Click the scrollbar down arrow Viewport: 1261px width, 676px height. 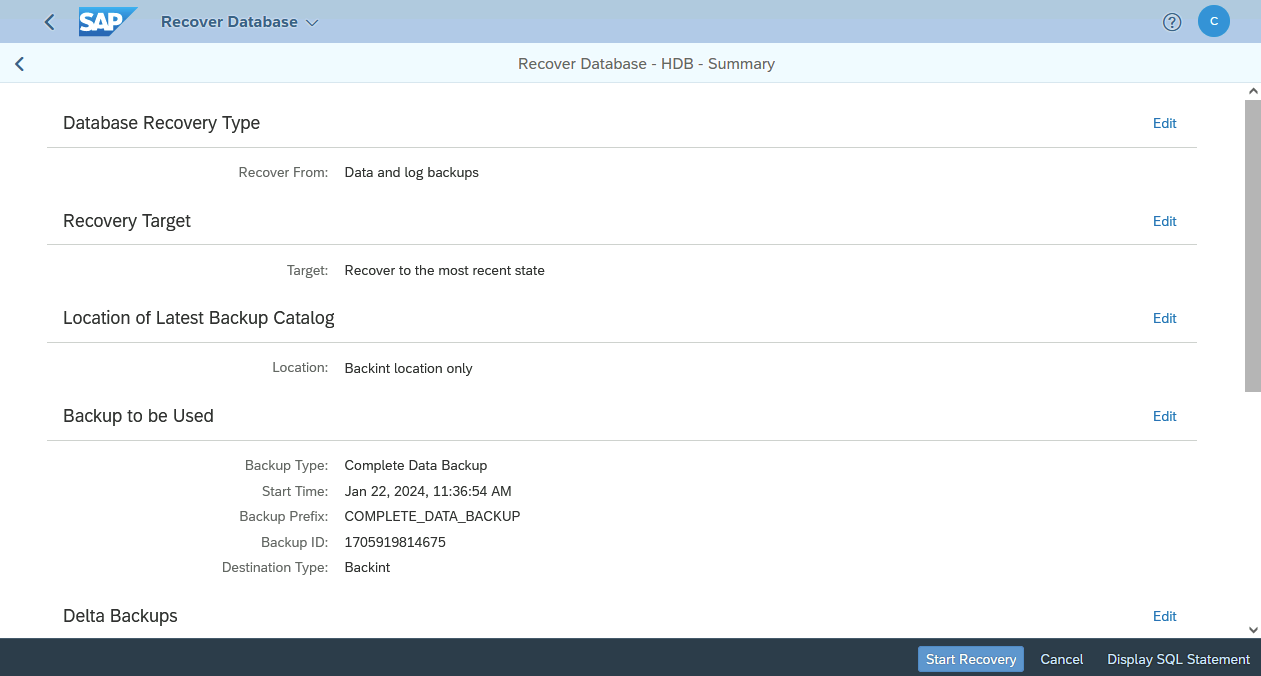click(1253, 630)
